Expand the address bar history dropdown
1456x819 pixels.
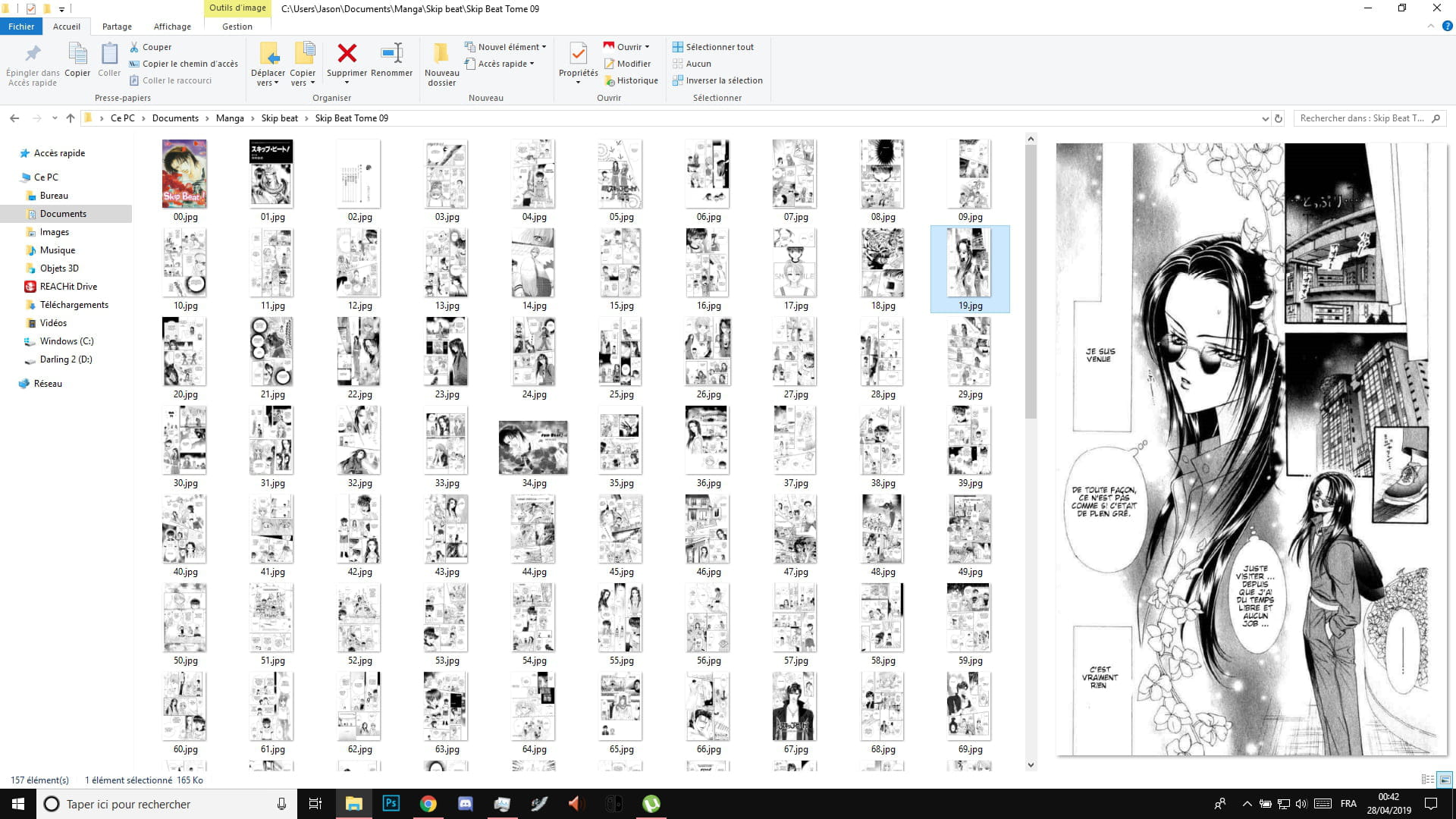point(1265,118)
